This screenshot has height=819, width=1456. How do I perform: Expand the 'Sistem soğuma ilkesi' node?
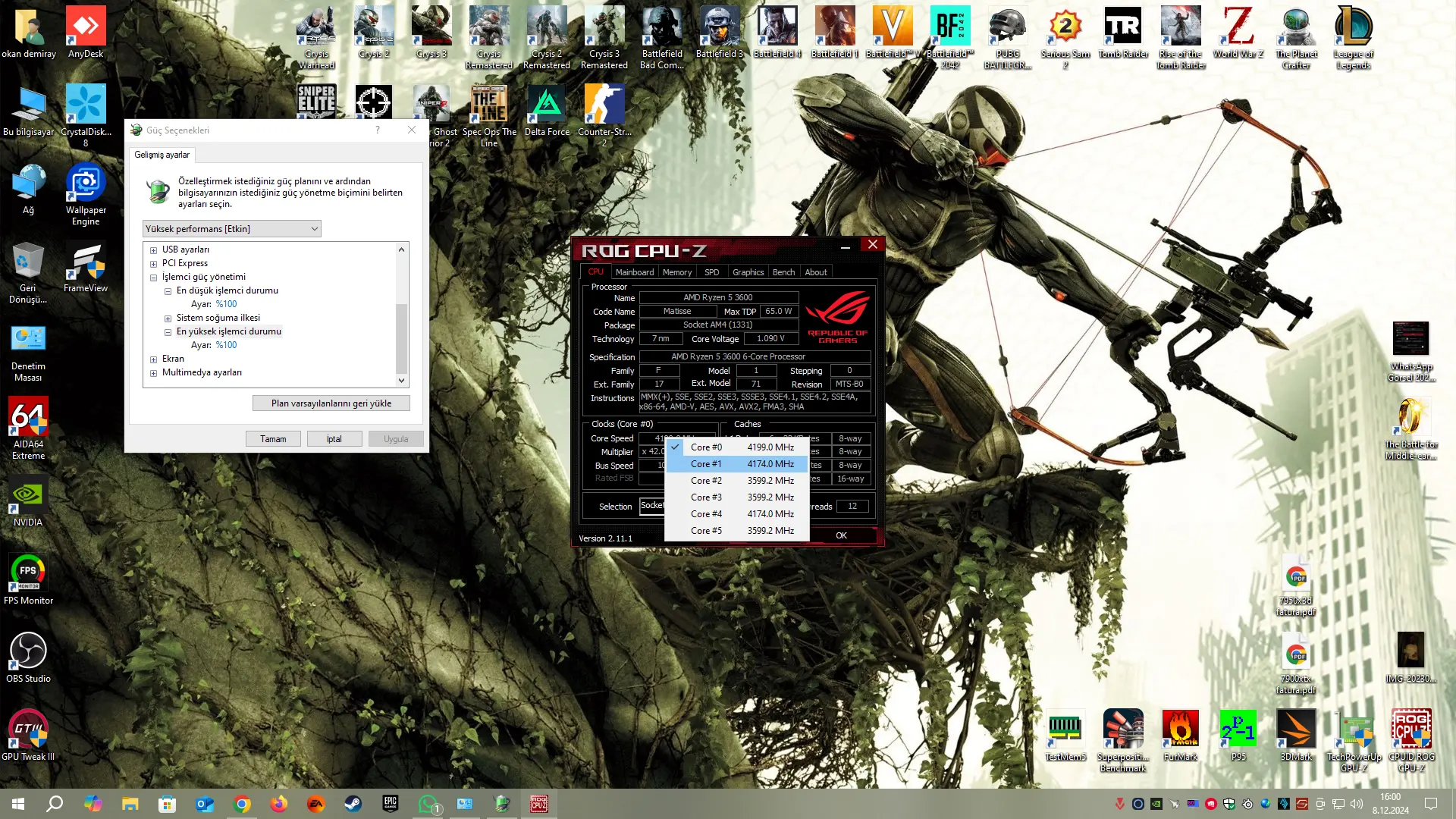coord(168,318)
